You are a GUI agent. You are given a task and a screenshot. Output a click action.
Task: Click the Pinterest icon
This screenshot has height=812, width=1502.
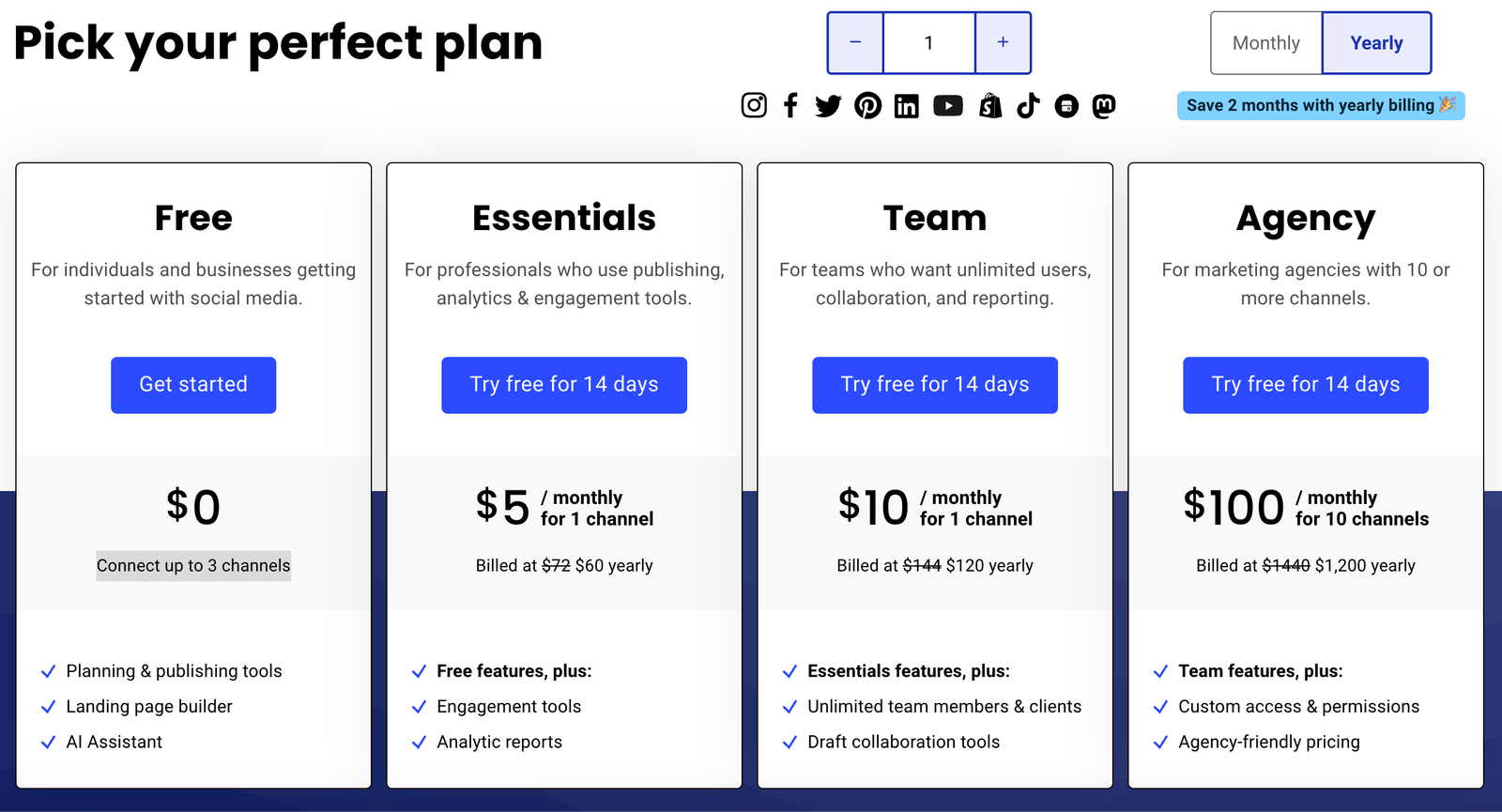pyautogui.click(x=867, y=105)
